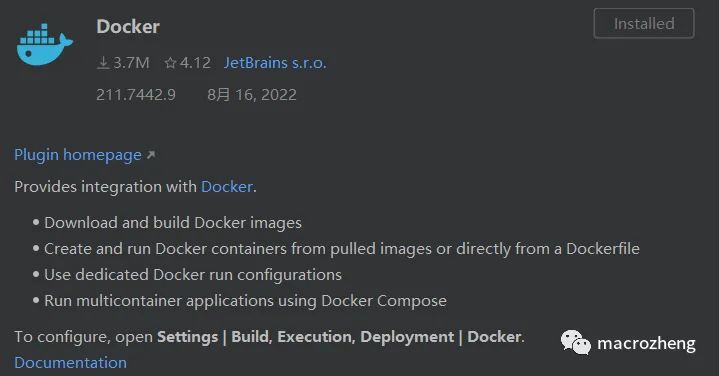Click the Run multicontainer applications bullet
This screenshot has height=376, width=719.
(x=245, y=301)
